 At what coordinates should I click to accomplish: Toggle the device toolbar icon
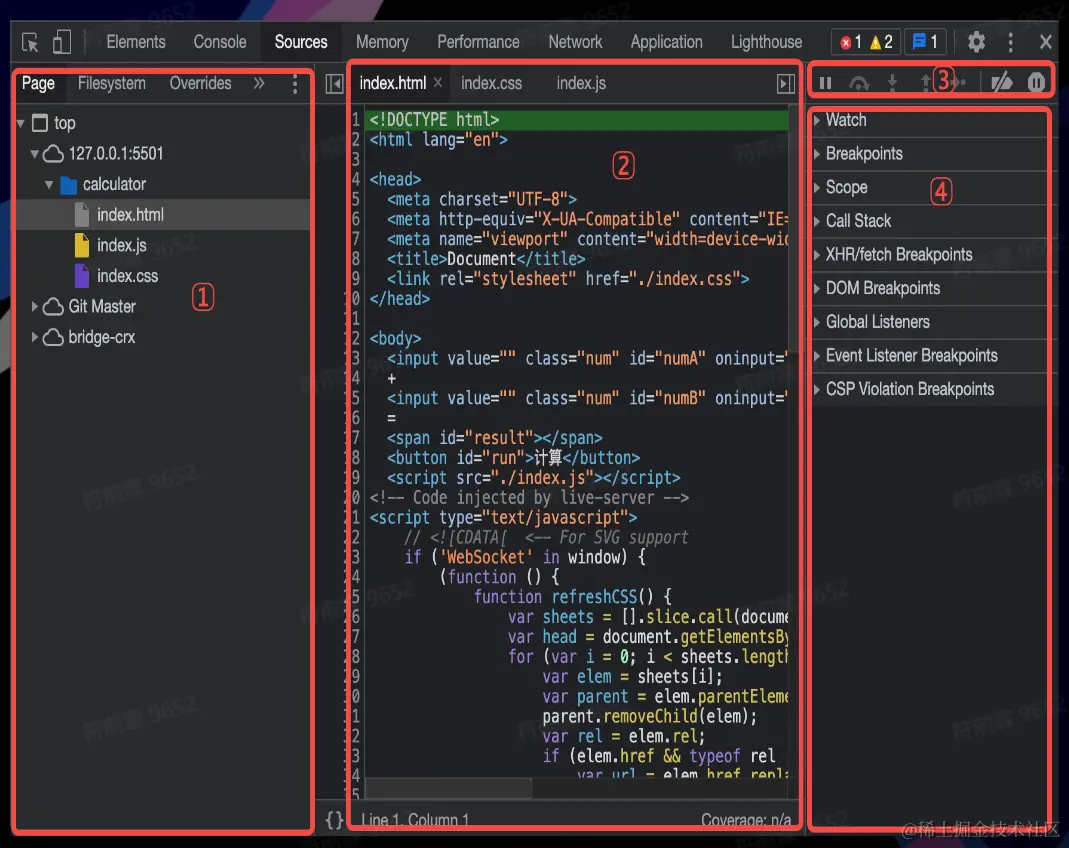(61, 42)
